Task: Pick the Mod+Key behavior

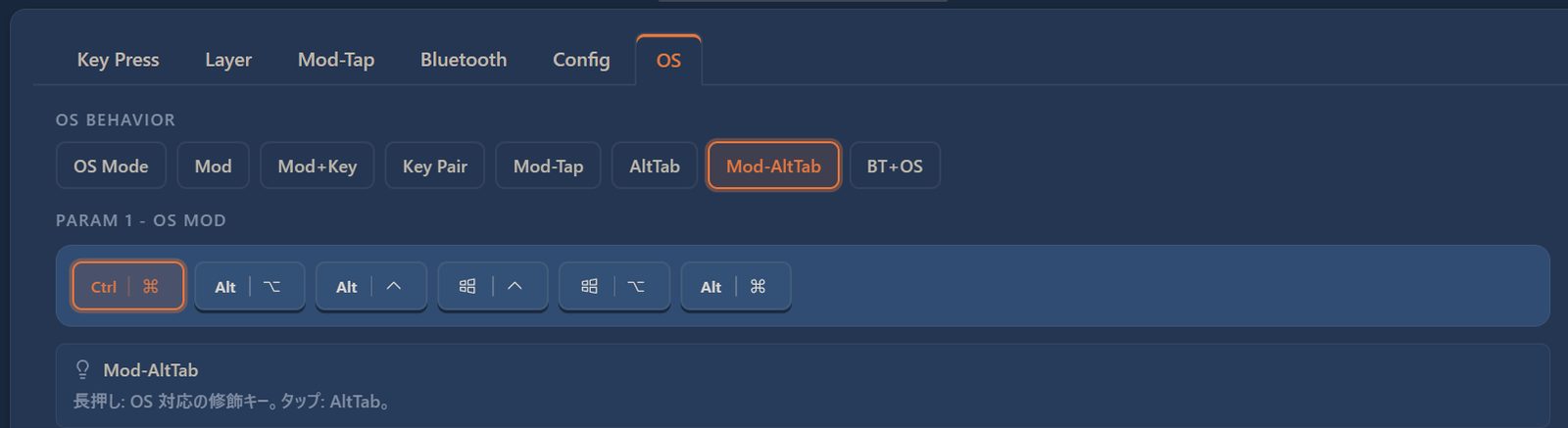Action: 318,166
